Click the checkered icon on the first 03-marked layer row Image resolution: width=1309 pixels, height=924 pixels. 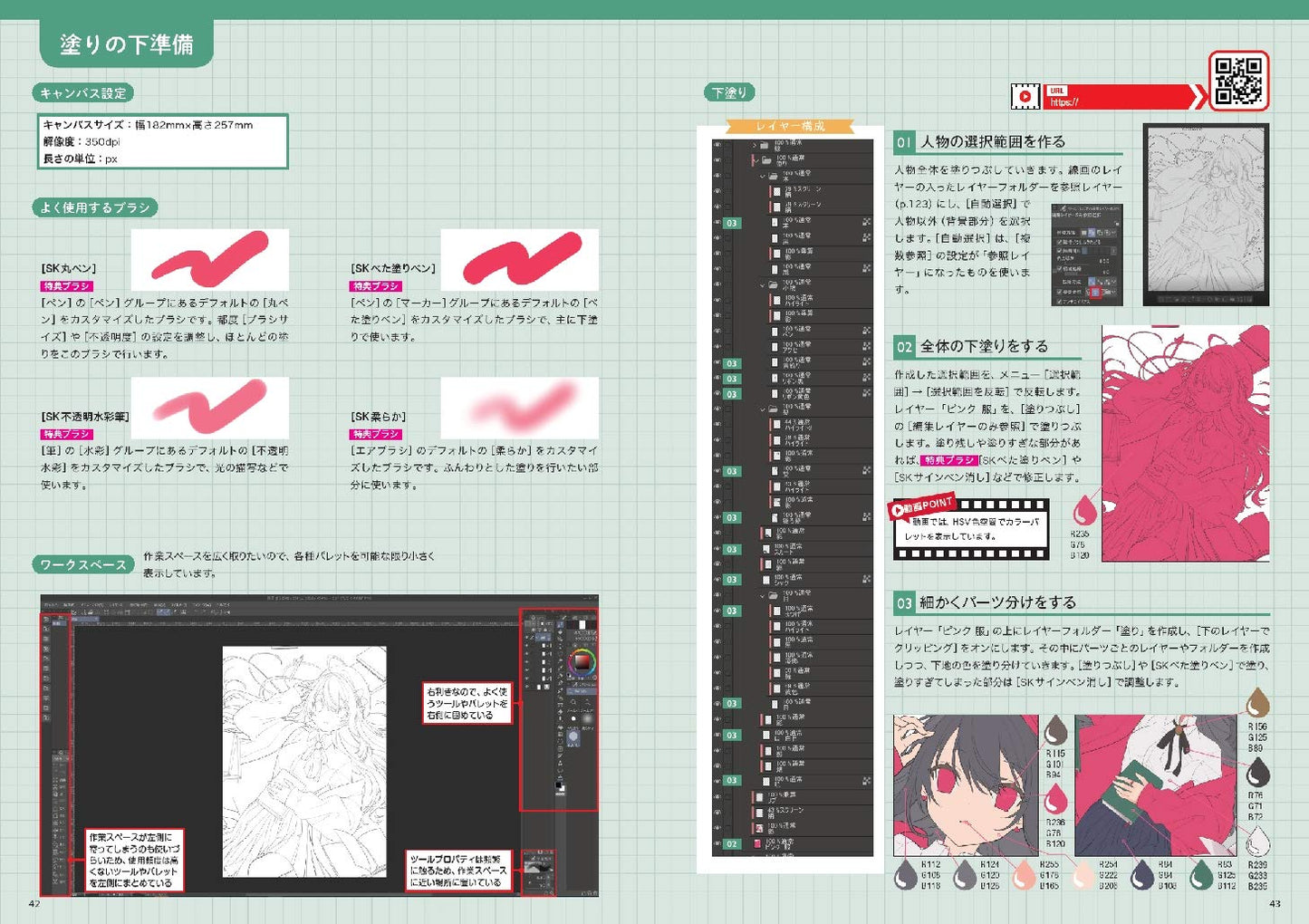(x=866, y=222)
